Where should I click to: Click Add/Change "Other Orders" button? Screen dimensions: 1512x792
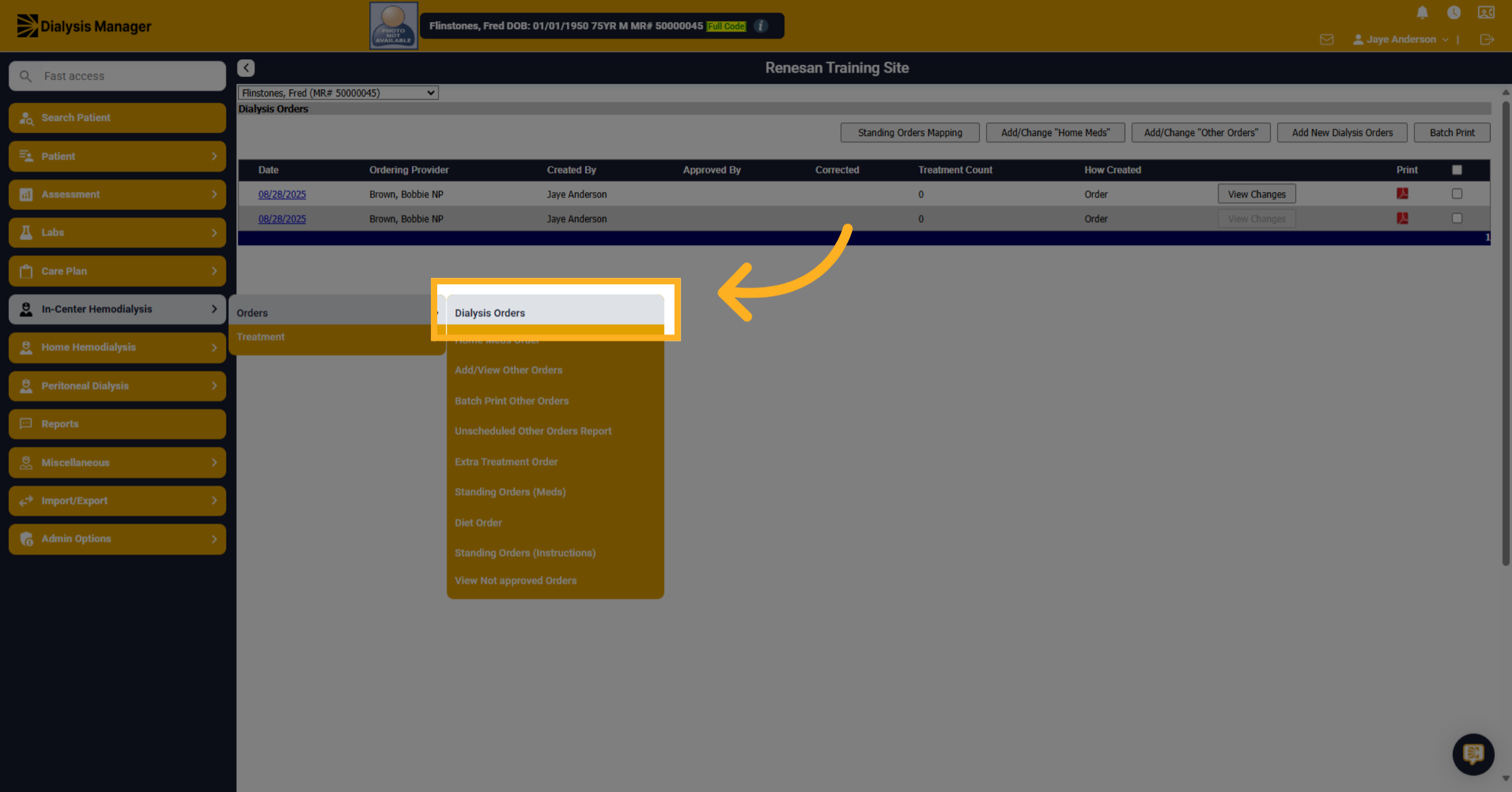pos(1201,132)
